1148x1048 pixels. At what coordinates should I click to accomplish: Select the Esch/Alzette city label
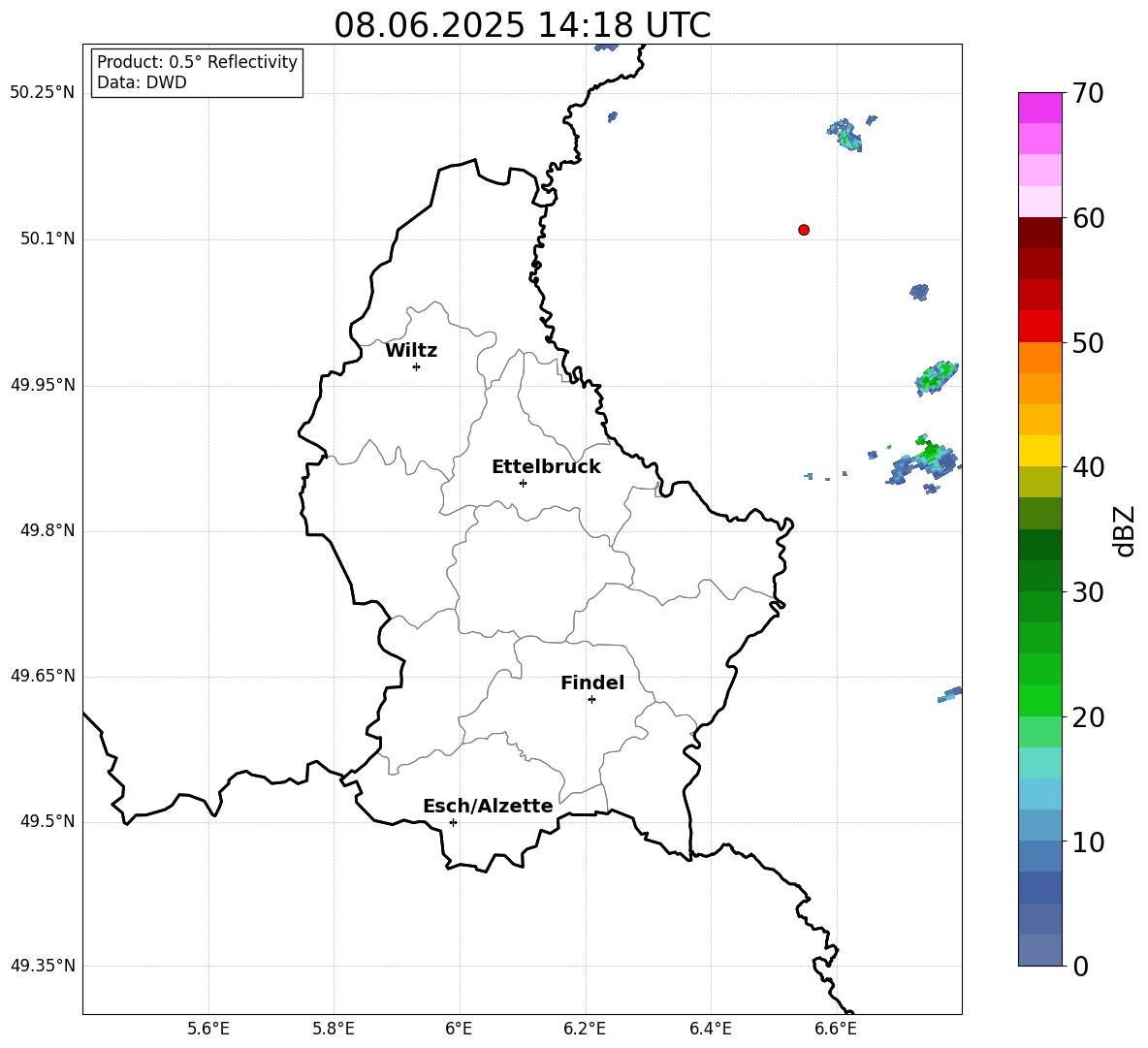pyautogui.click(x=488, y=806)
